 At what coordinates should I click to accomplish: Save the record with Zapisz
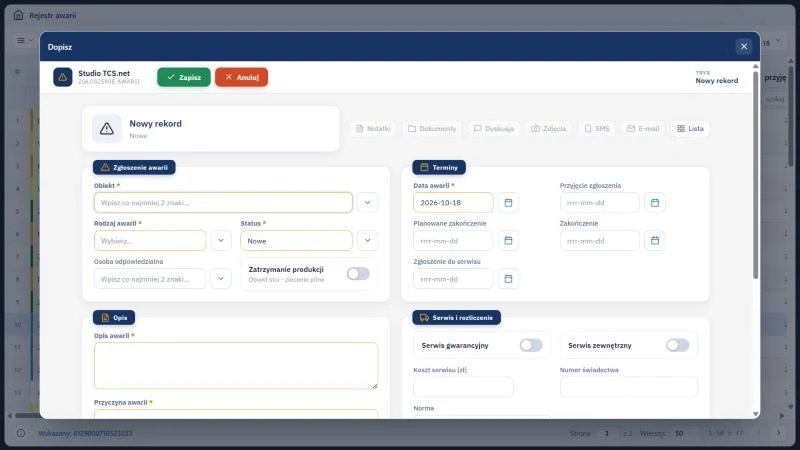click(x=184, y=77)
